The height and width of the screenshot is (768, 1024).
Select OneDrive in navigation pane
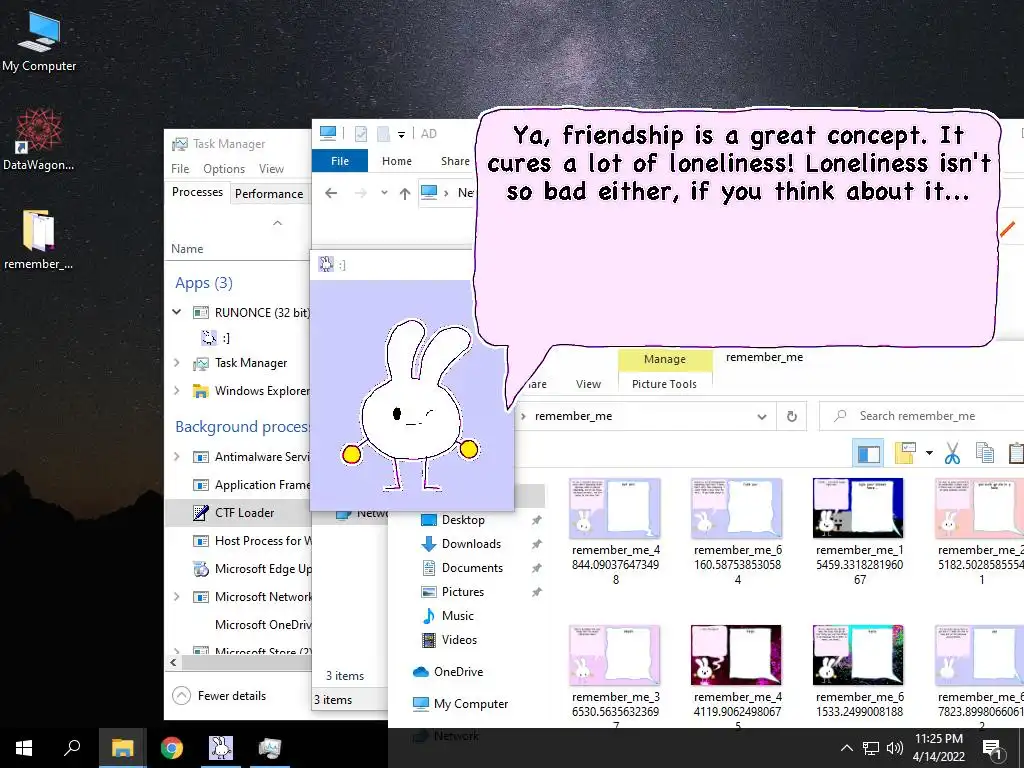pos(458,671)
